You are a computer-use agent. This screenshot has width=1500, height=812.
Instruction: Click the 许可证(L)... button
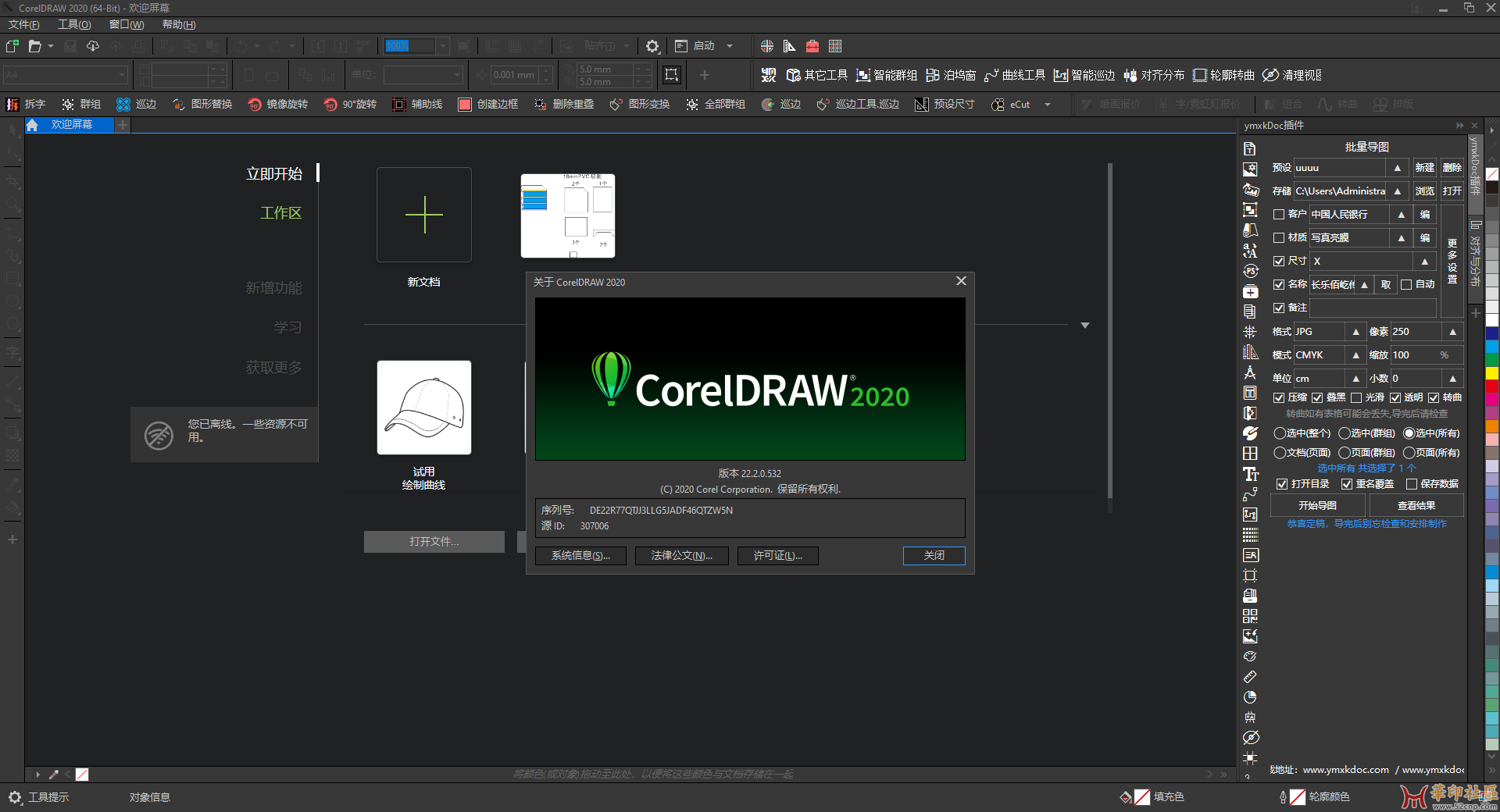coord(778,555)
